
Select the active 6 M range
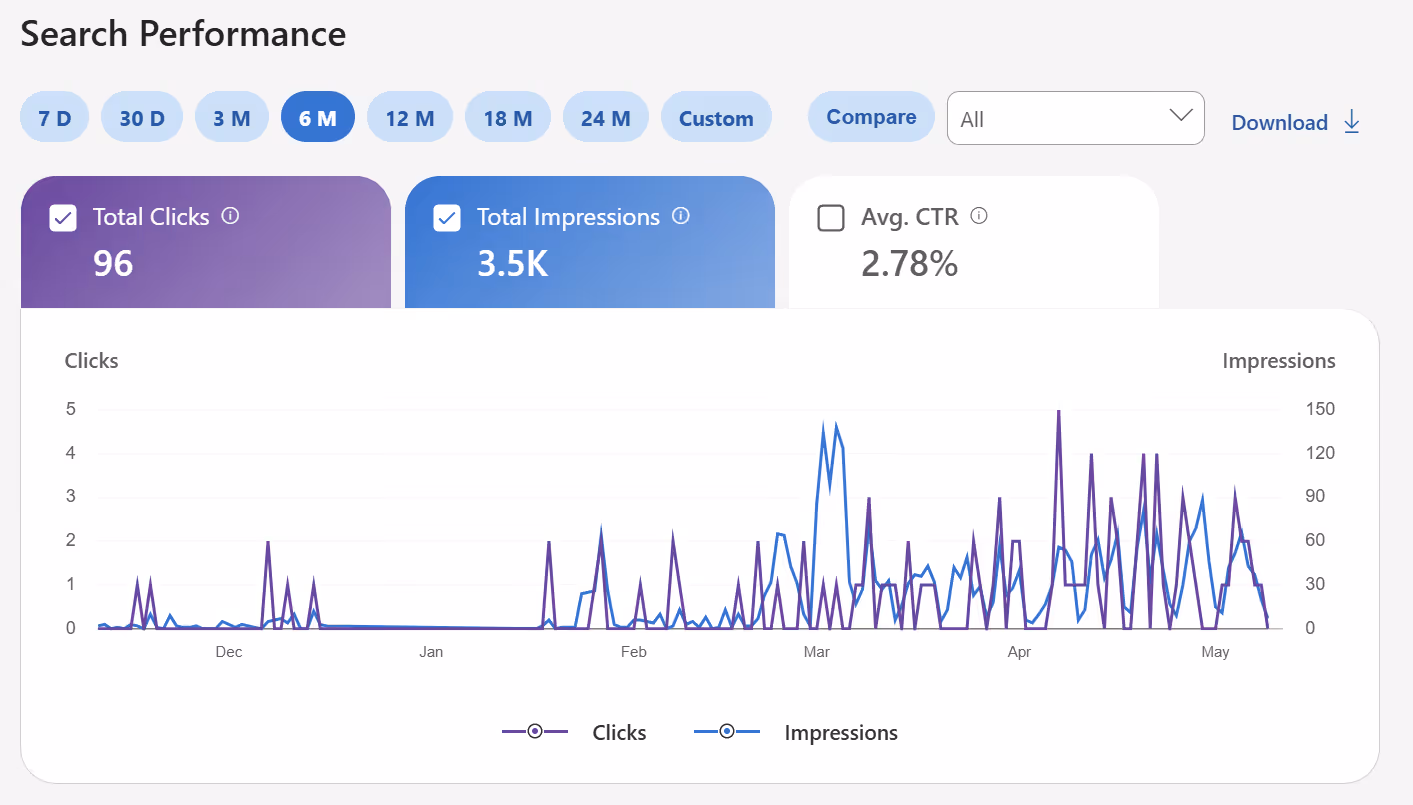coord(318,118)
